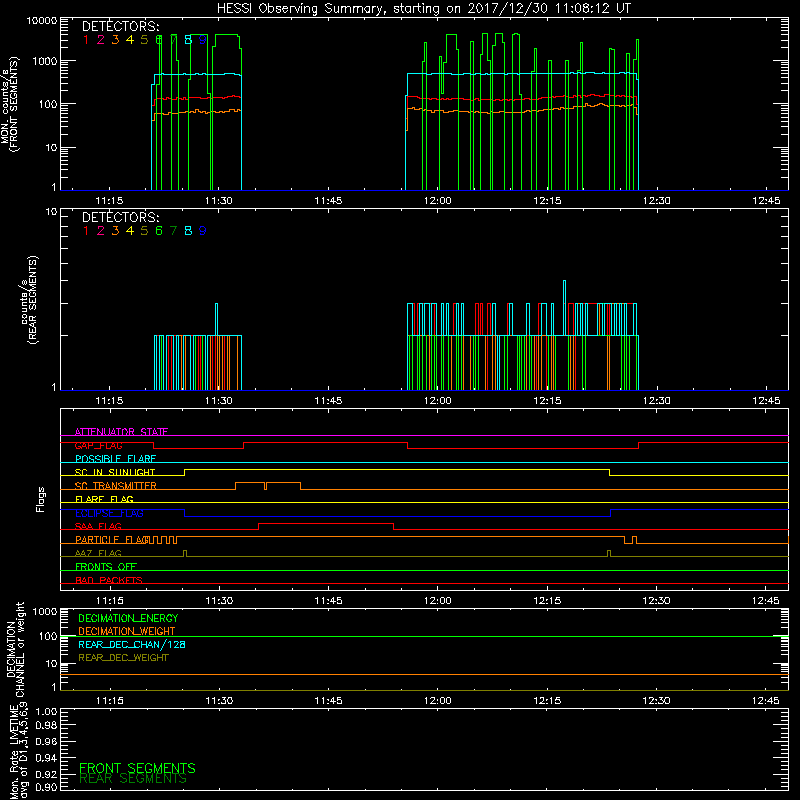
Task: Click 11:30 time label under rear segments plot
Action: click(219, 401)
